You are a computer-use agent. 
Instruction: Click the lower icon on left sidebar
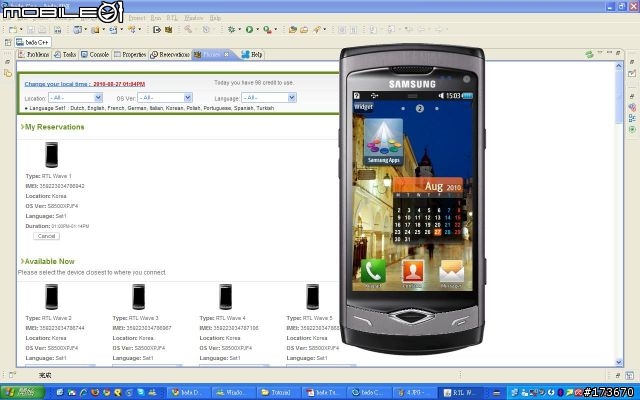click(8, 74)
